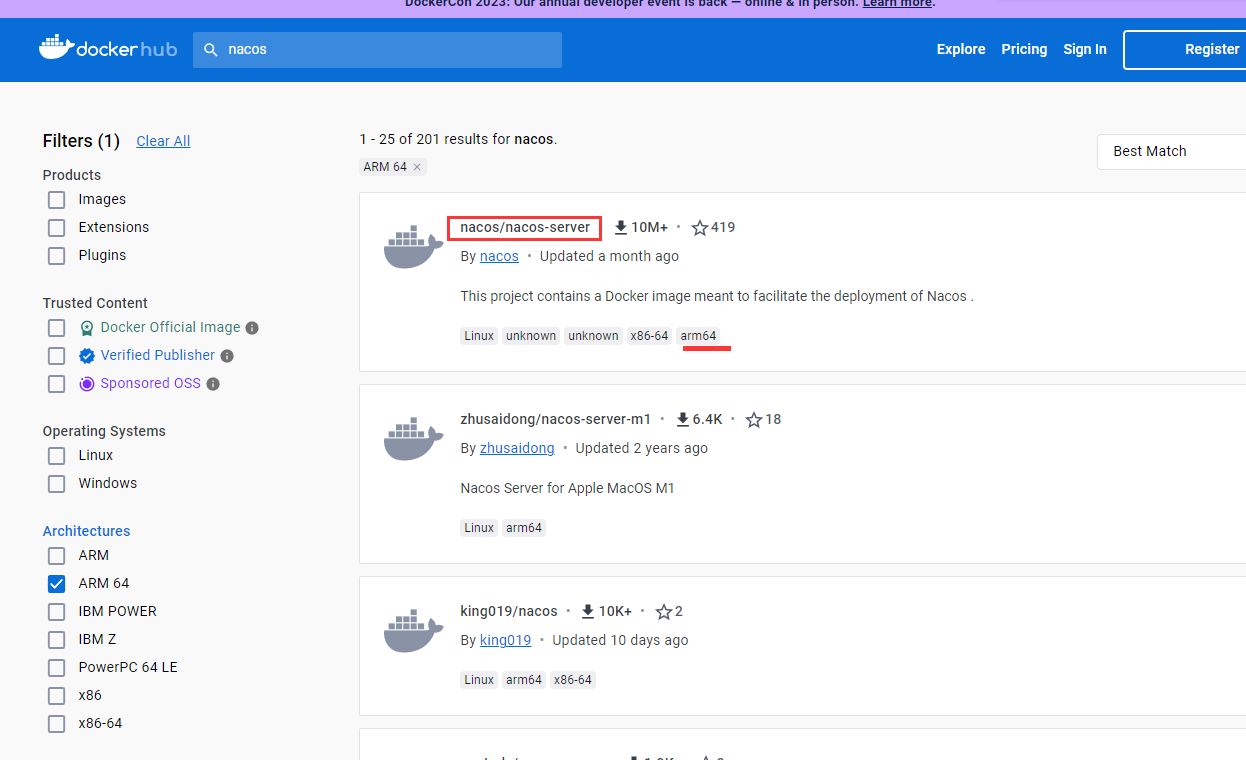Click the Sign In link

1085,49
